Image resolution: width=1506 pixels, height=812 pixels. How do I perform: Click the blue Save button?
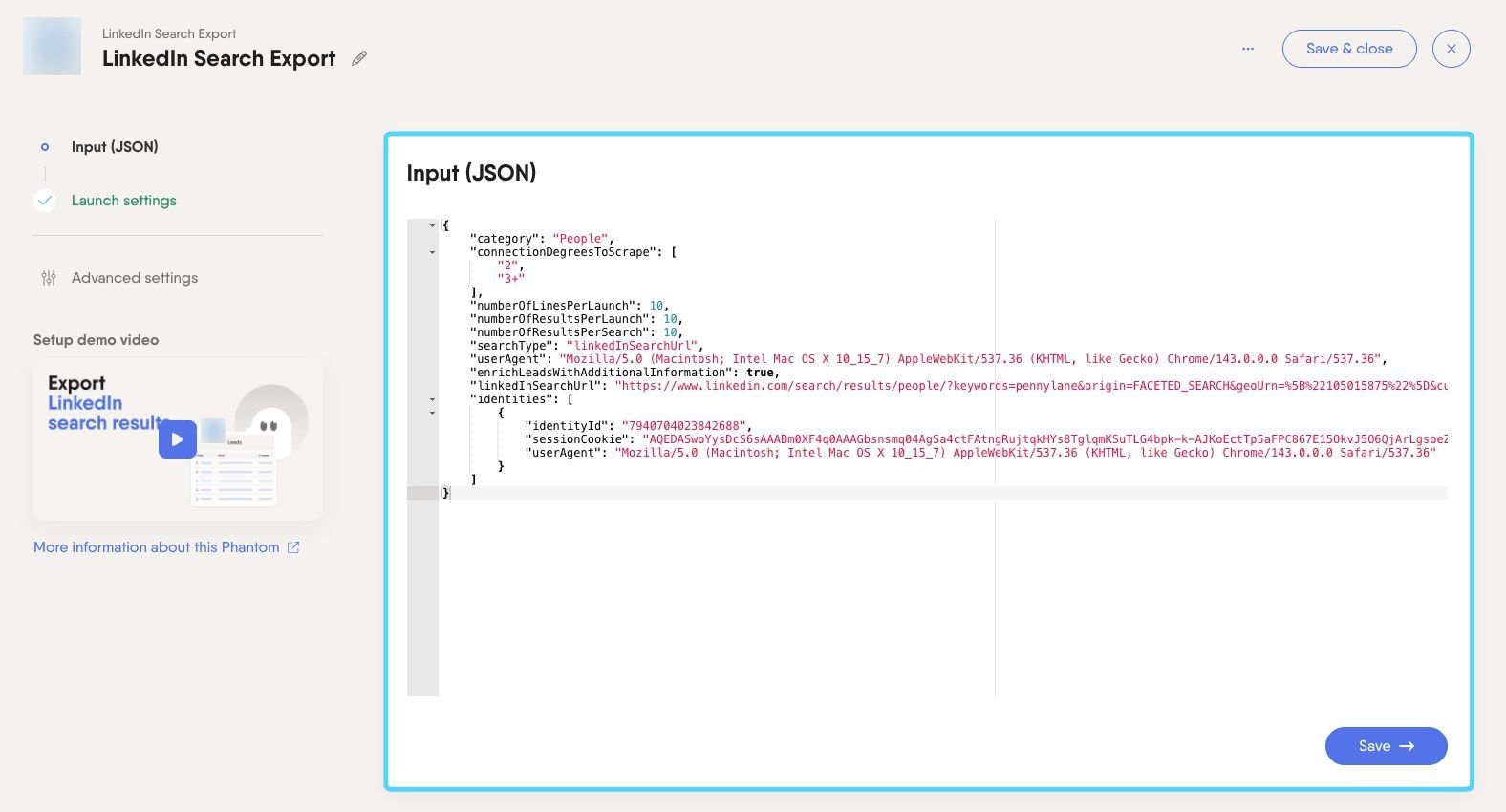coord(1386,746)
